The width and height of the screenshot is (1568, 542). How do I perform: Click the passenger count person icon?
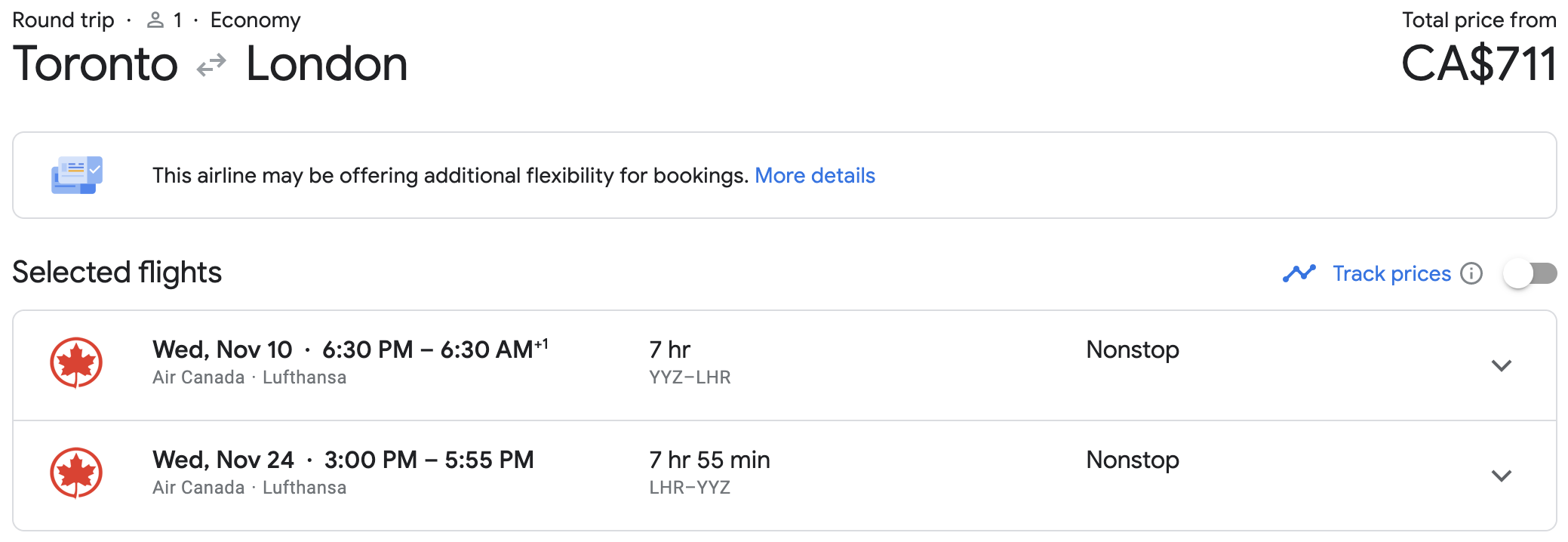(x=155, y=20)
